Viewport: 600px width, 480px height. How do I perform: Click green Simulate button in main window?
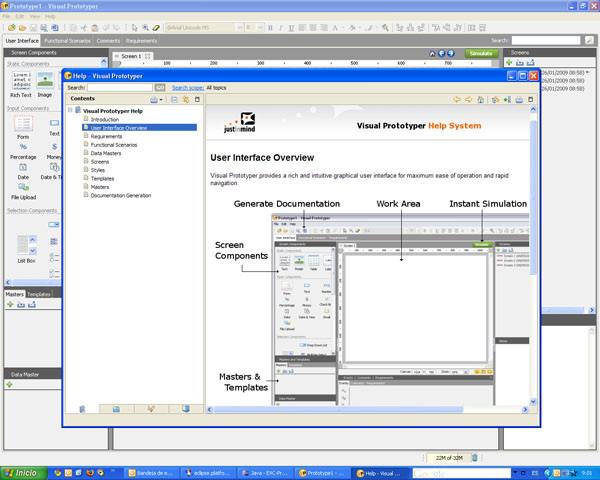point(481,53)
